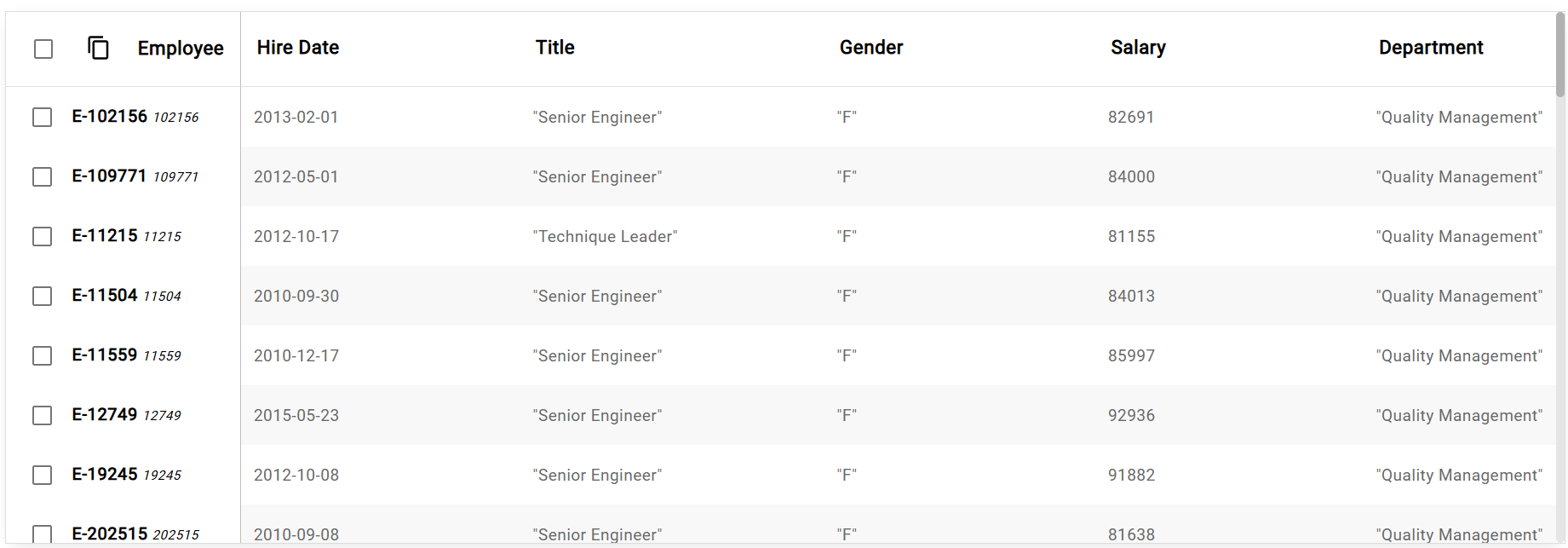The height and width of the screenshot is (548, 1568).
Task: Check the E-12749 row checkbox
Action: coord(42,415)
